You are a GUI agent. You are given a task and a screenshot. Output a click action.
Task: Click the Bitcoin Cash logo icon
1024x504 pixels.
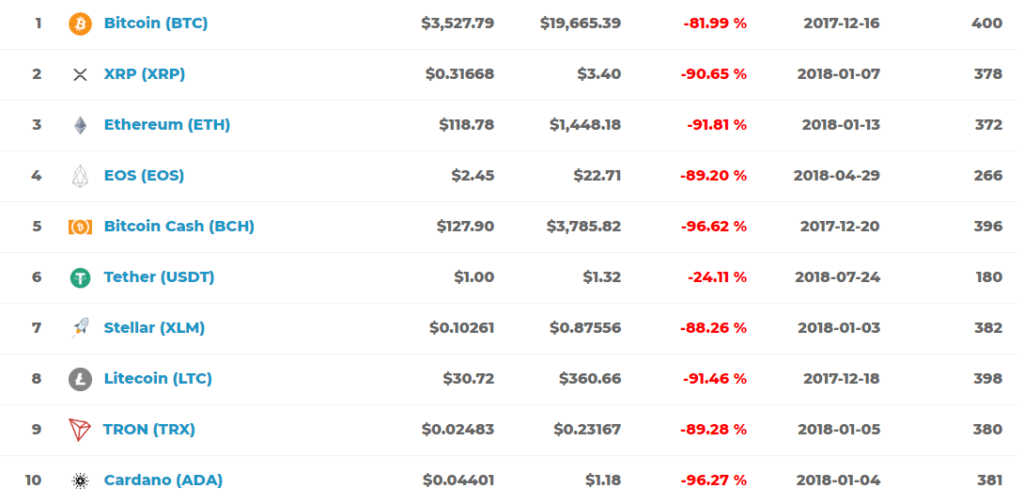[x=80, y=226]
